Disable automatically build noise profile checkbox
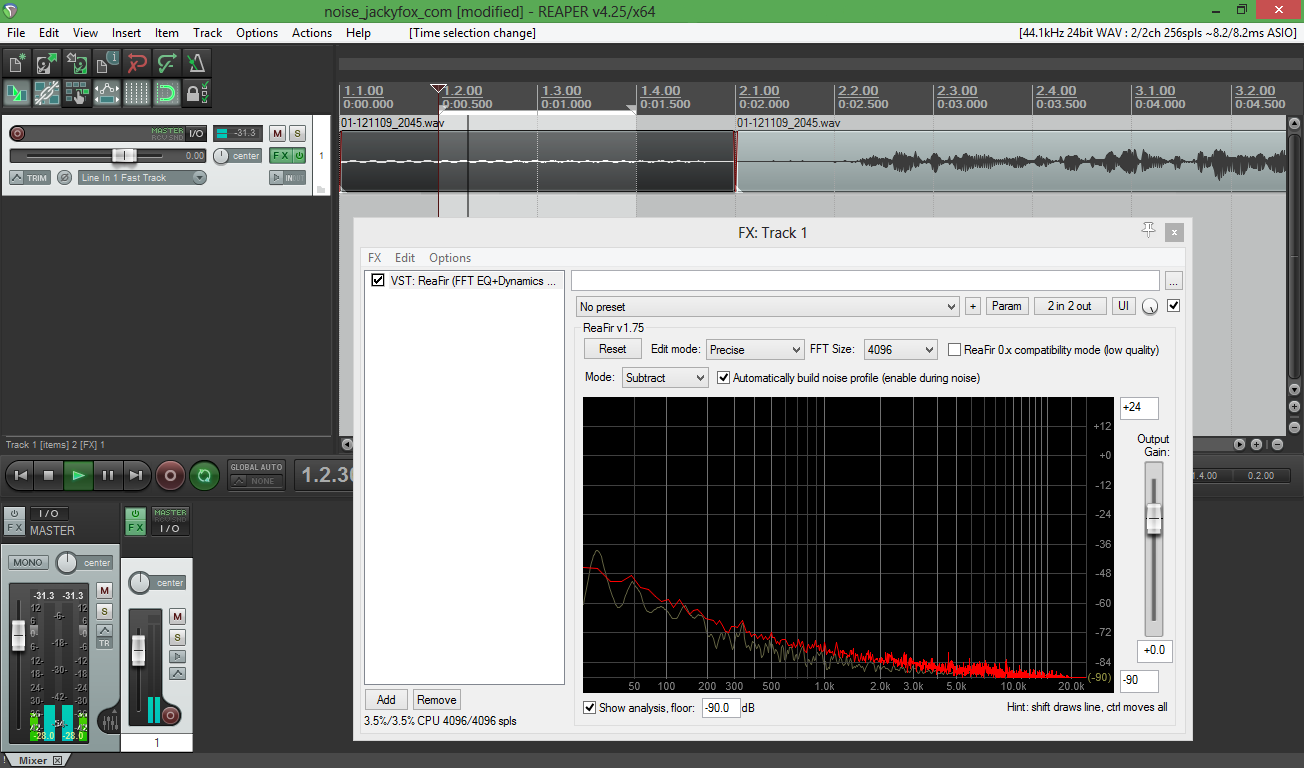This screenshot has height=768, width=1304. pos(725,378)
